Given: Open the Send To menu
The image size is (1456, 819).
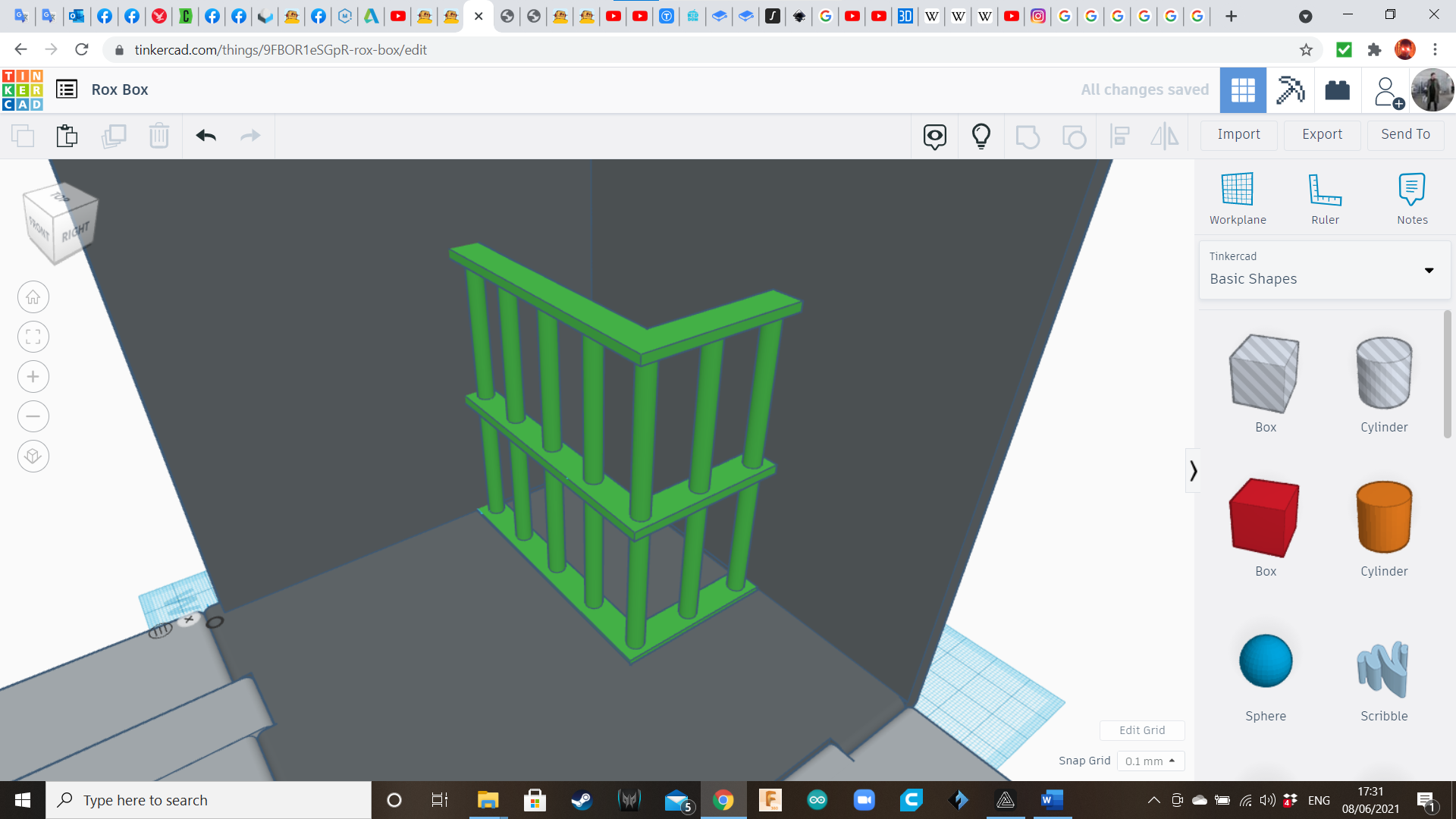Looking at the screenshot, I should [1405, 134].
